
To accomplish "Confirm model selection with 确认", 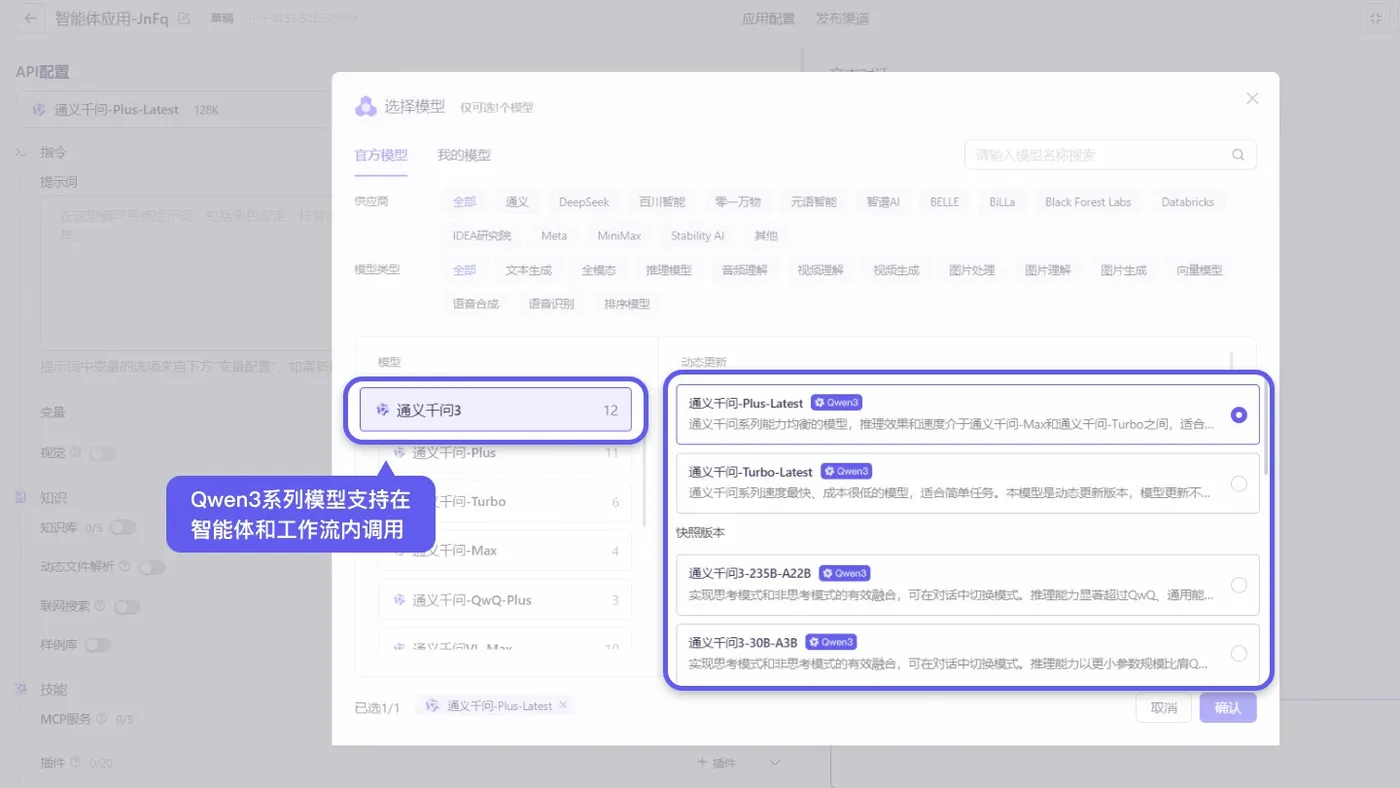I will (1228, 708).
